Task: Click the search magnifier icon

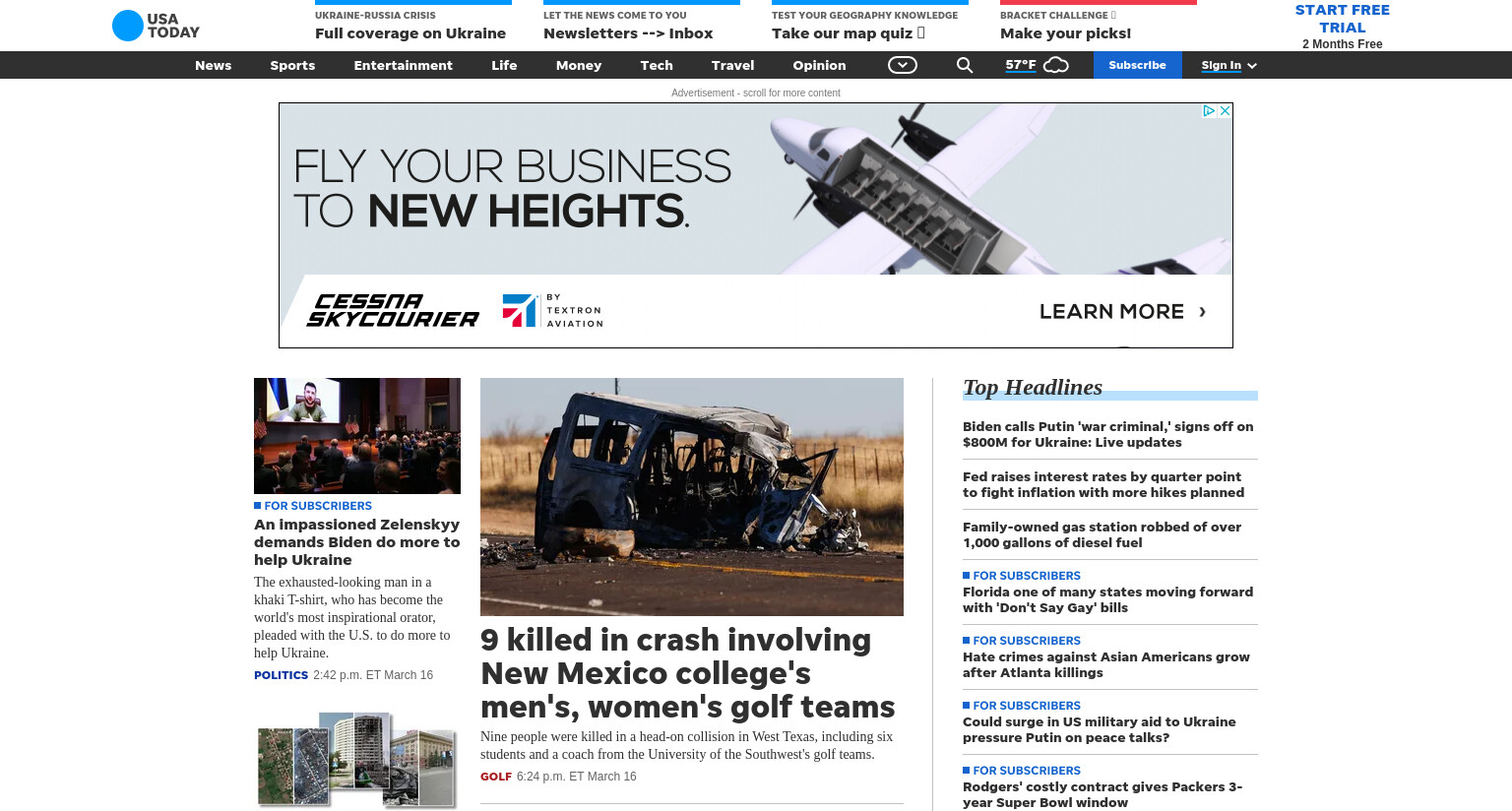Action: coord(965,65)
